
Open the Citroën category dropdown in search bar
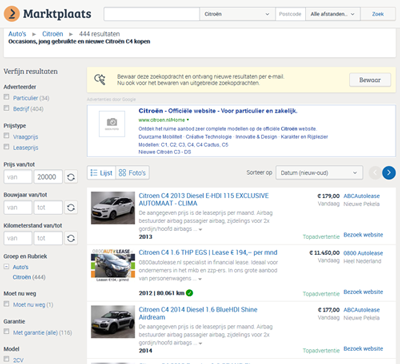pos(237,14)
